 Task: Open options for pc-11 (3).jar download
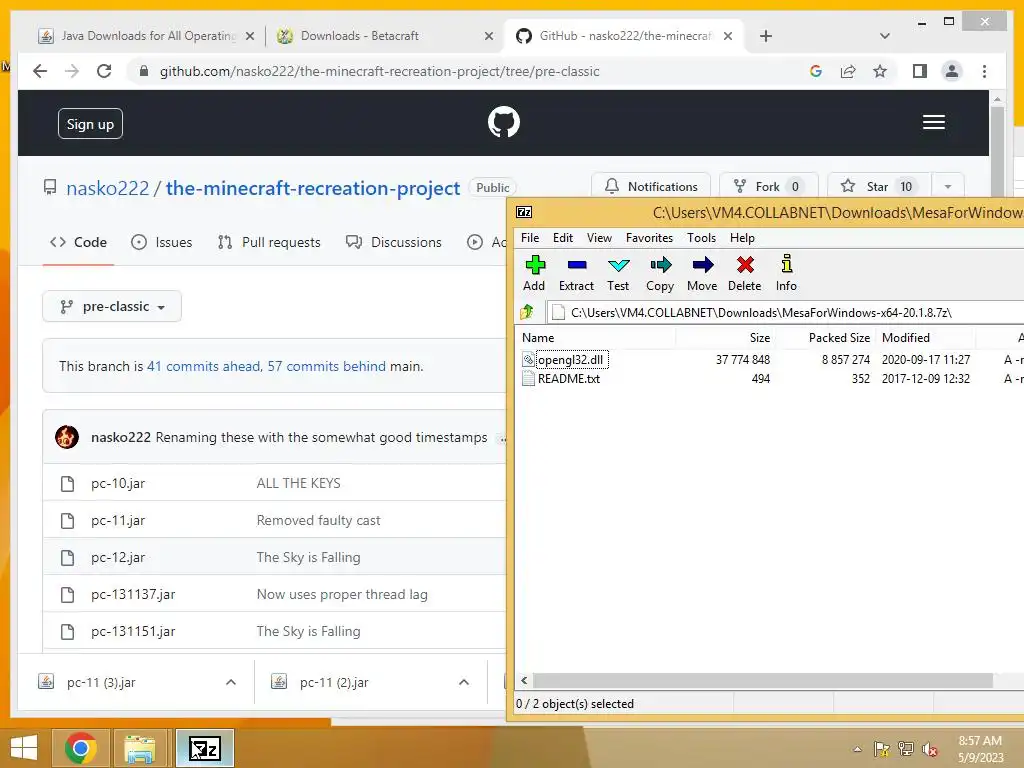tap(231, 682)
